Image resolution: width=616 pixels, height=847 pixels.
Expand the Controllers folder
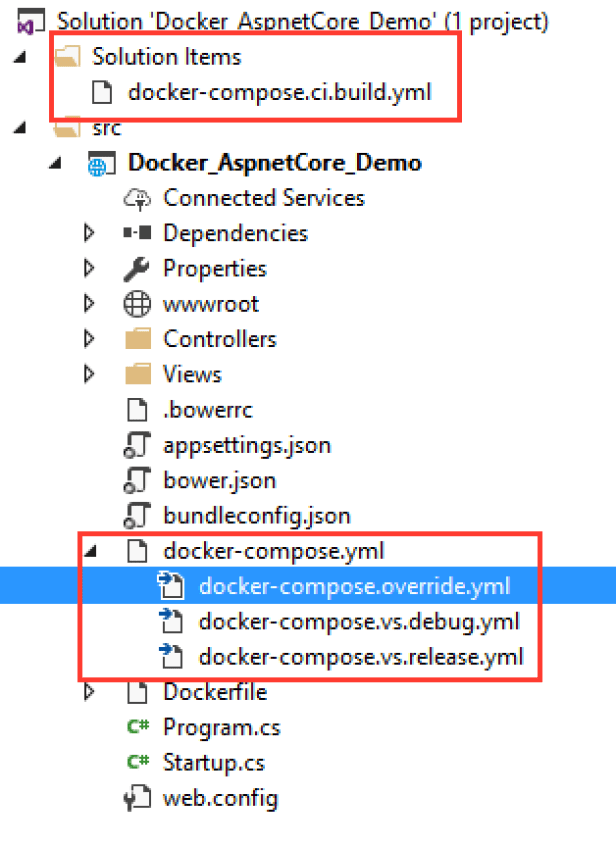pyautogui.click(x=89, y=339)
